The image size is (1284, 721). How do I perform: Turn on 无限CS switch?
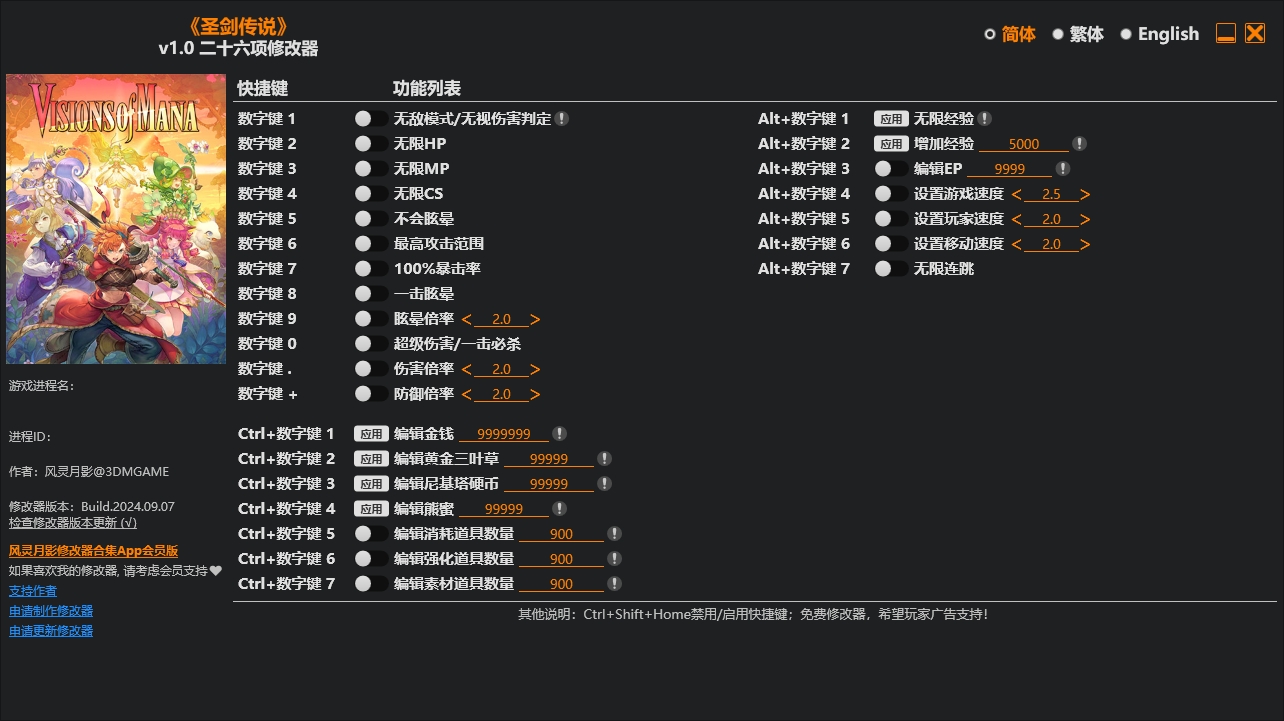371,194
